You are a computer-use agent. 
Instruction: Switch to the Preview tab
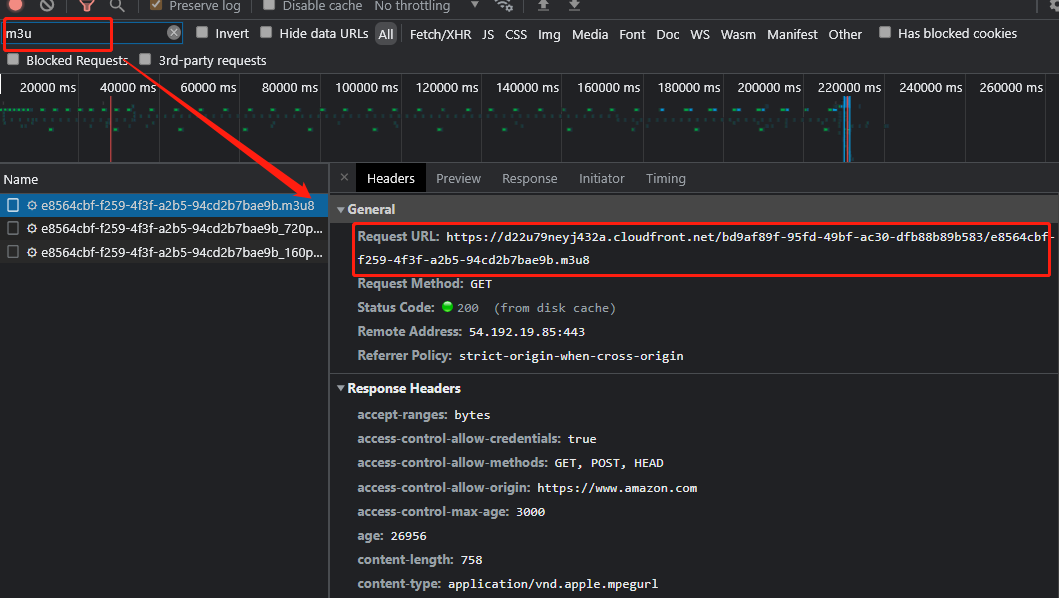(459, 178)
